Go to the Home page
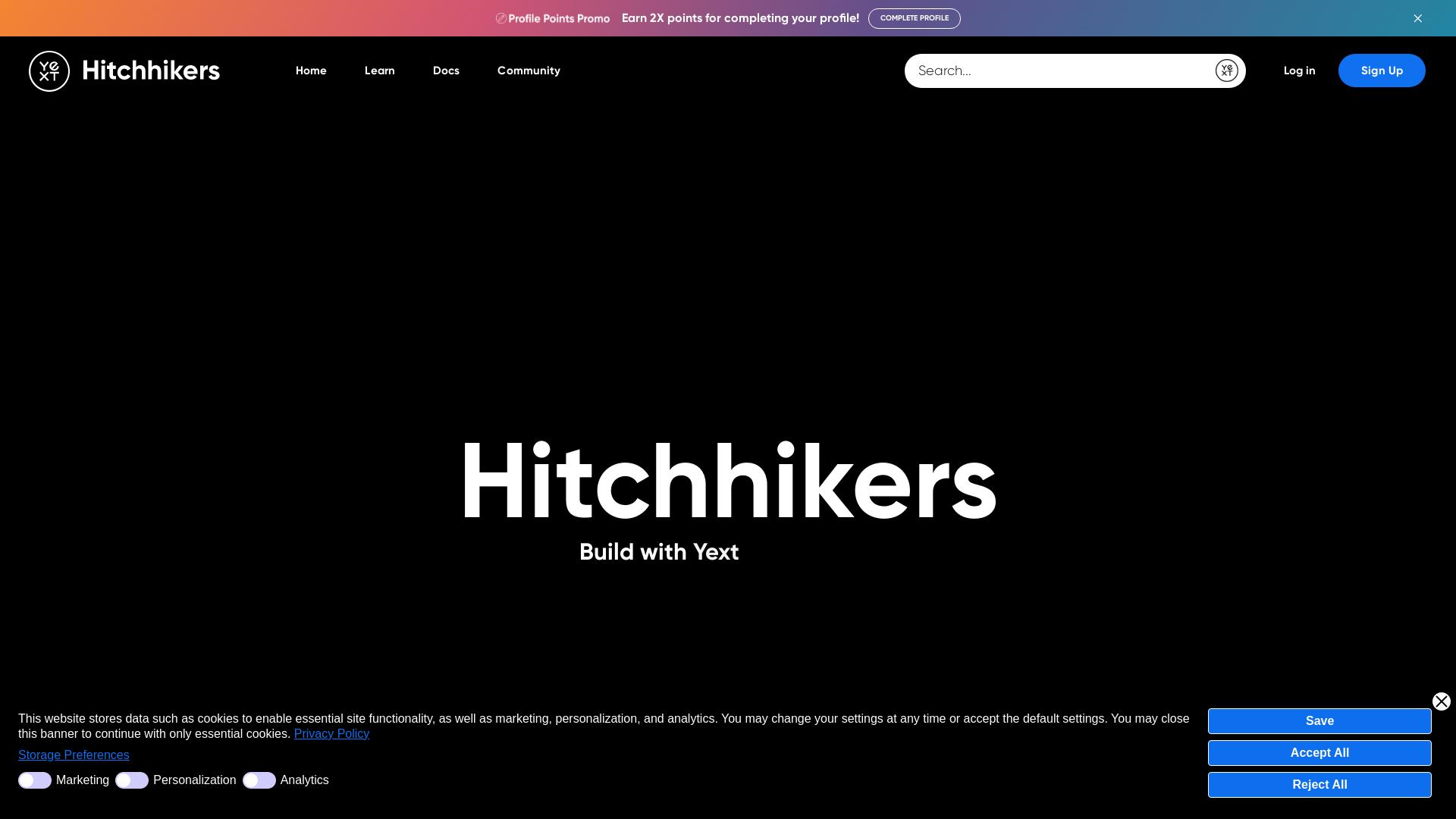Viewport: 1456px width, 819px height. click(311, 70)
